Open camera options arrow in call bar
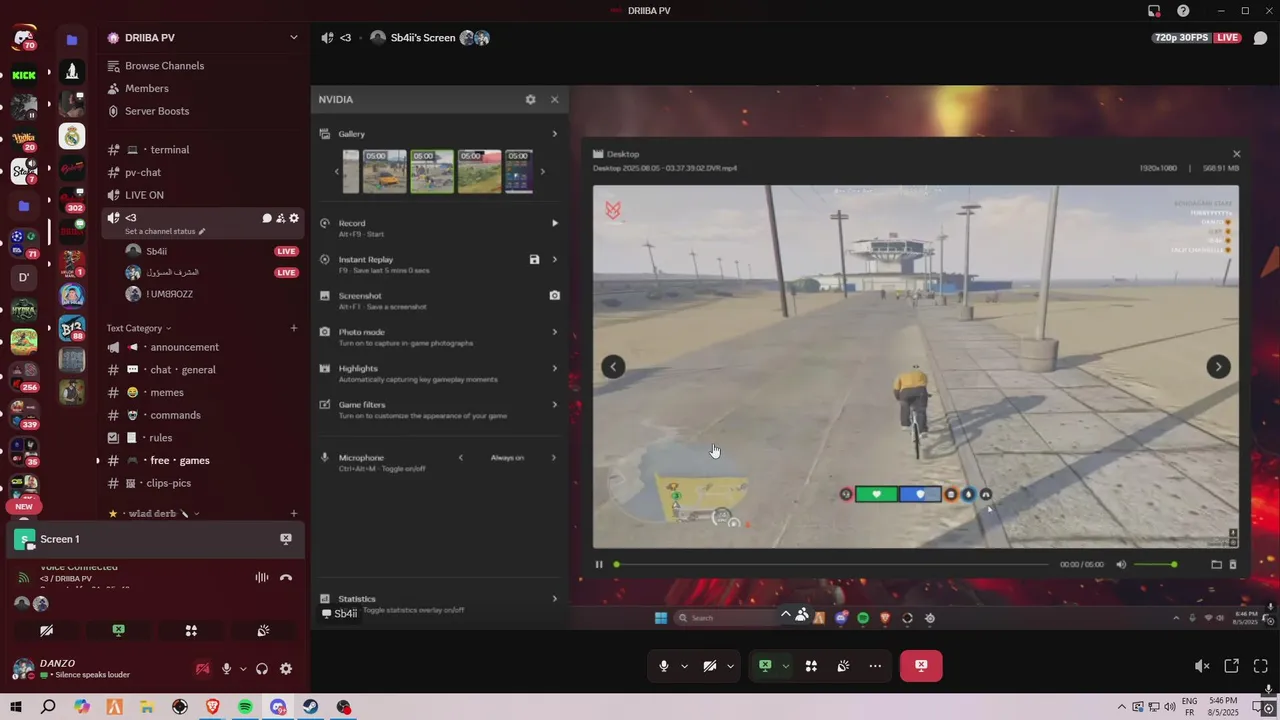This screenshot has height=720, width=1280. (731, 666)
